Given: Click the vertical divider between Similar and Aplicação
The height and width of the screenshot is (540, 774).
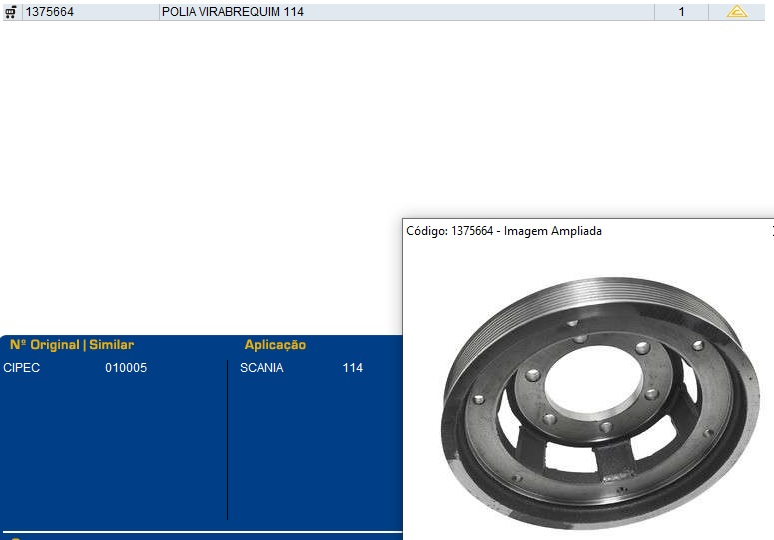Looking at the screenshot, I should pos(228,440).
